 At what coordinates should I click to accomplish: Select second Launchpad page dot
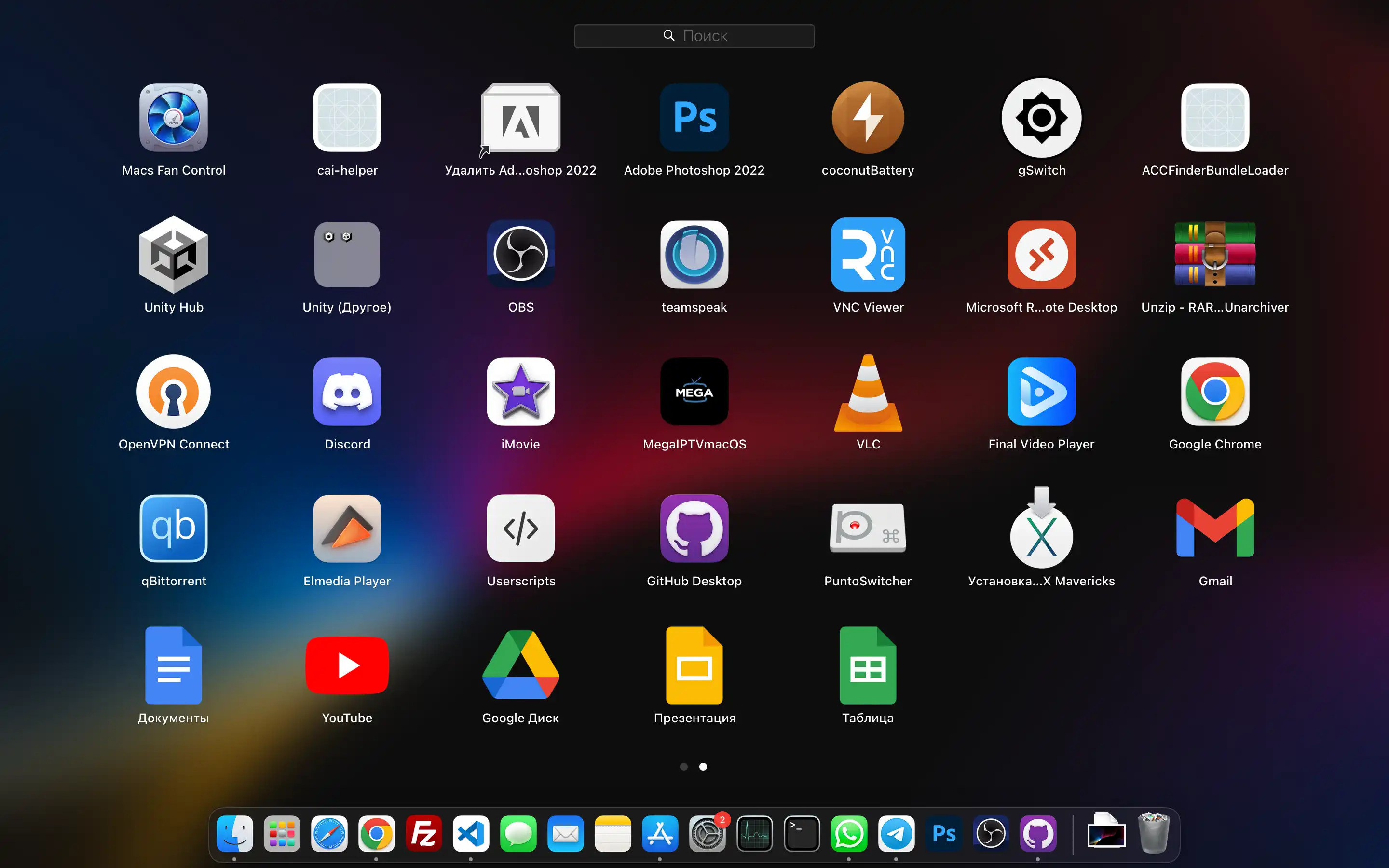(703, 766)
